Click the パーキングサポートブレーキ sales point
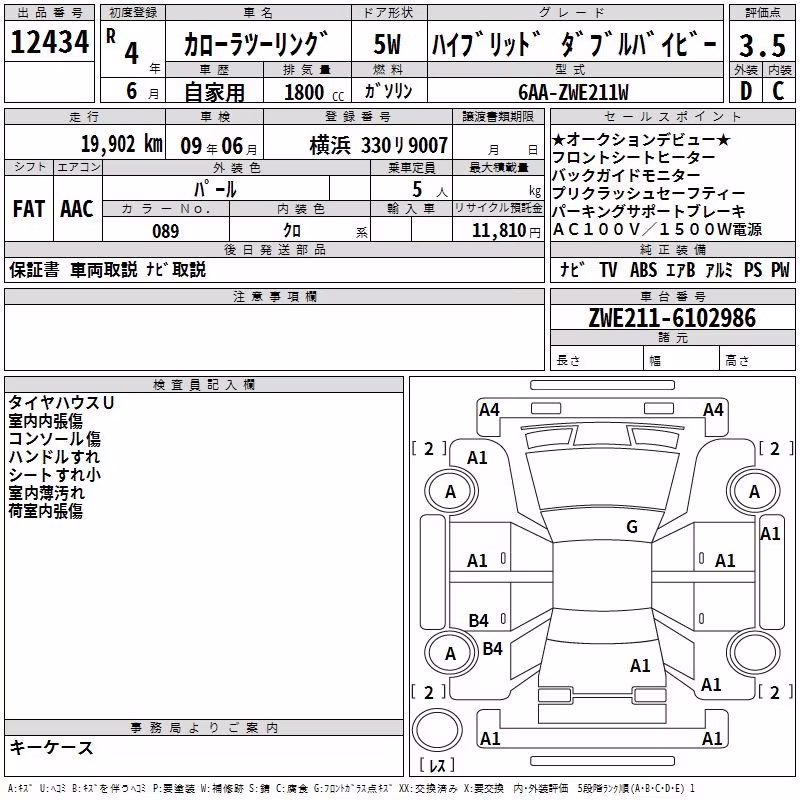Image resolution: width=800 pixels, height=800 pixels. [x=648, y=211]
